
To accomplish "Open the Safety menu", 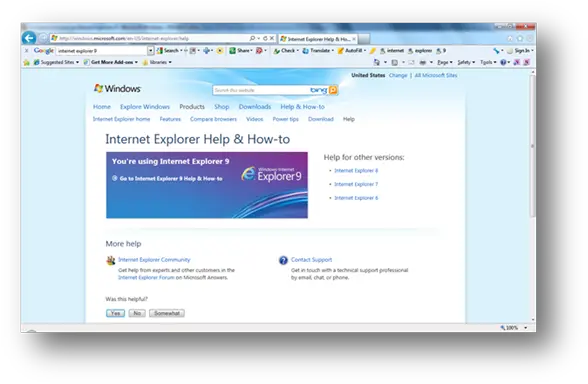I will pos(466,62).
